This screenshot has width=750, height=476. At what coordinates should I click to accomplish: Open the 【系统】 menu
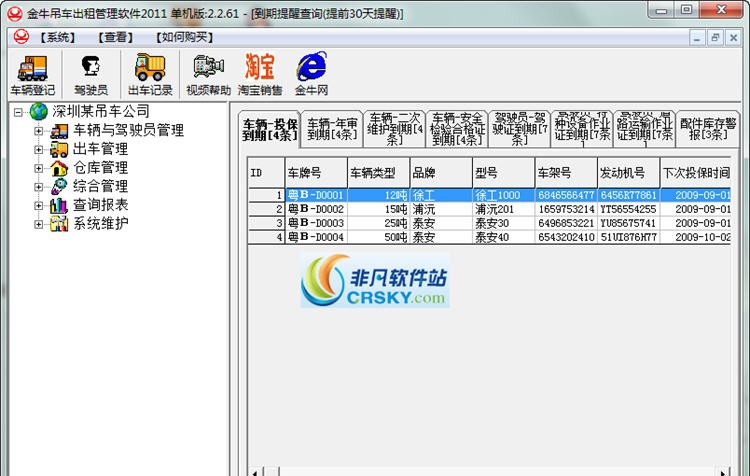[x=57, y=37]
